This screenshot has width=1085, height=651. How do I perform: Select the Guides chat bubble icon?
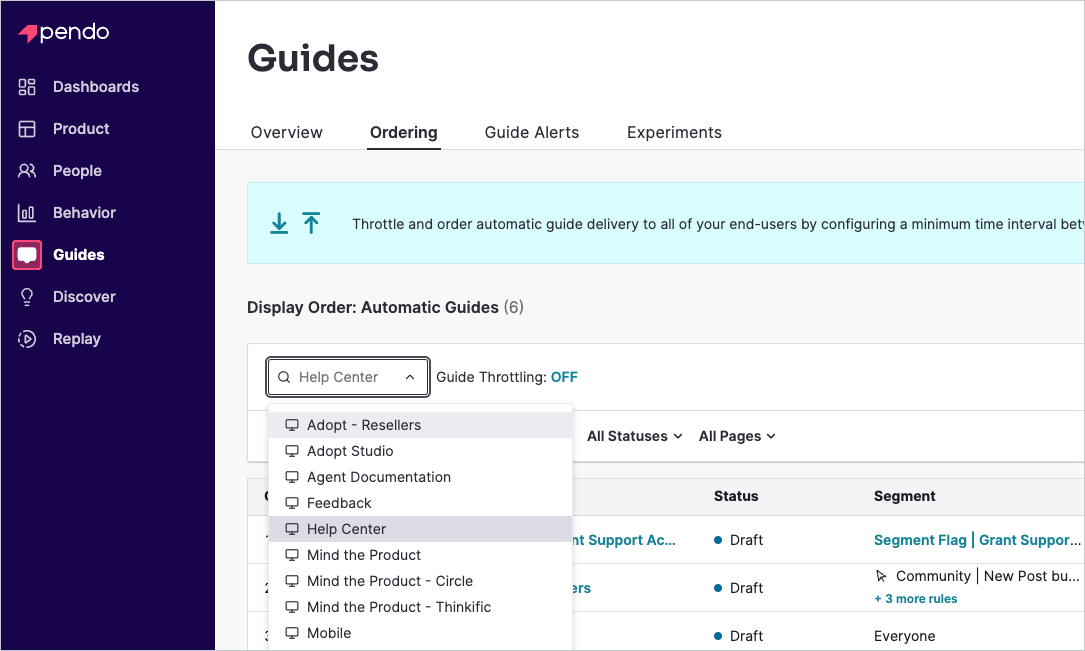click(27, 255)
